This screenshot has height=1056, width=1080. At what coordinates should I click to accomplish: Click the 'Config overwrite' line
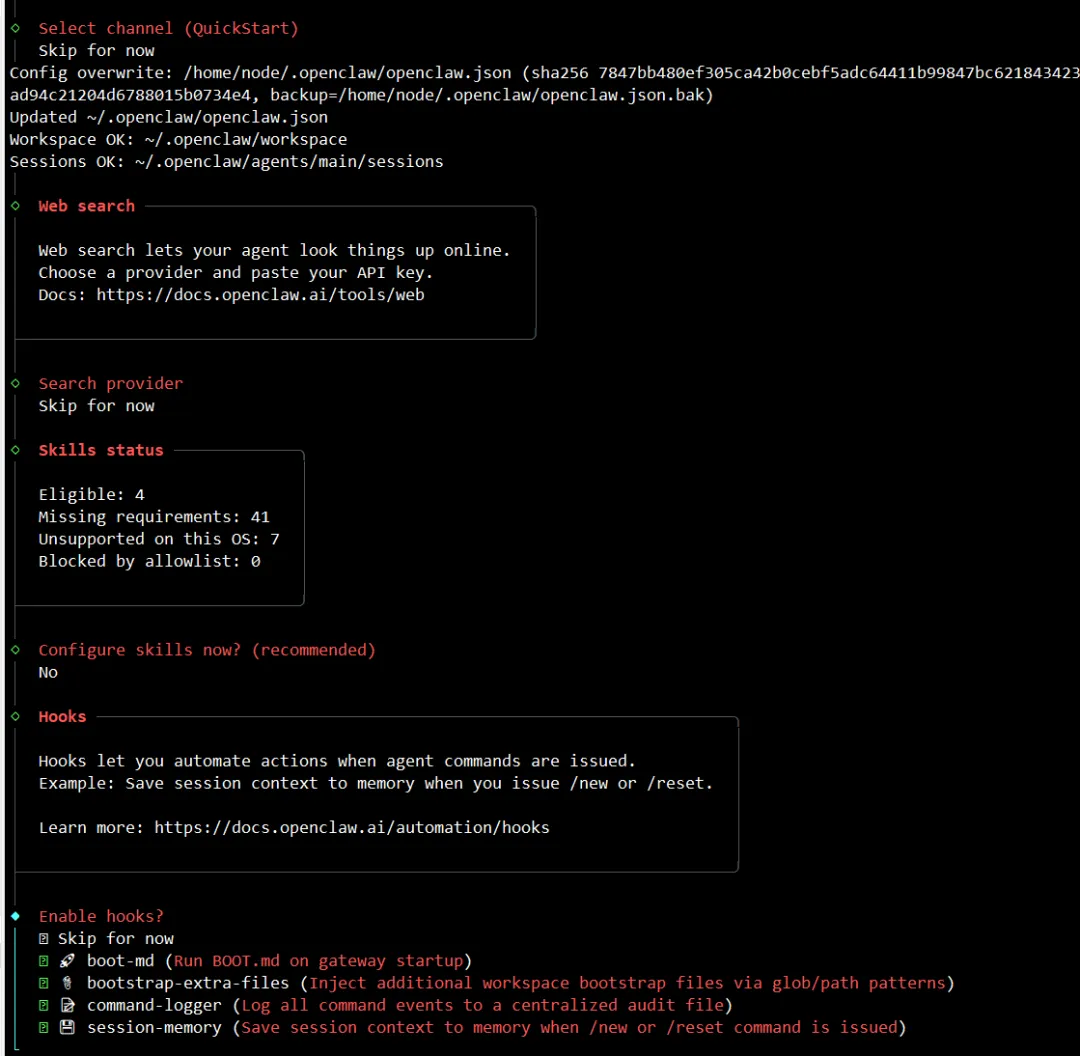[x=544, y=72]
